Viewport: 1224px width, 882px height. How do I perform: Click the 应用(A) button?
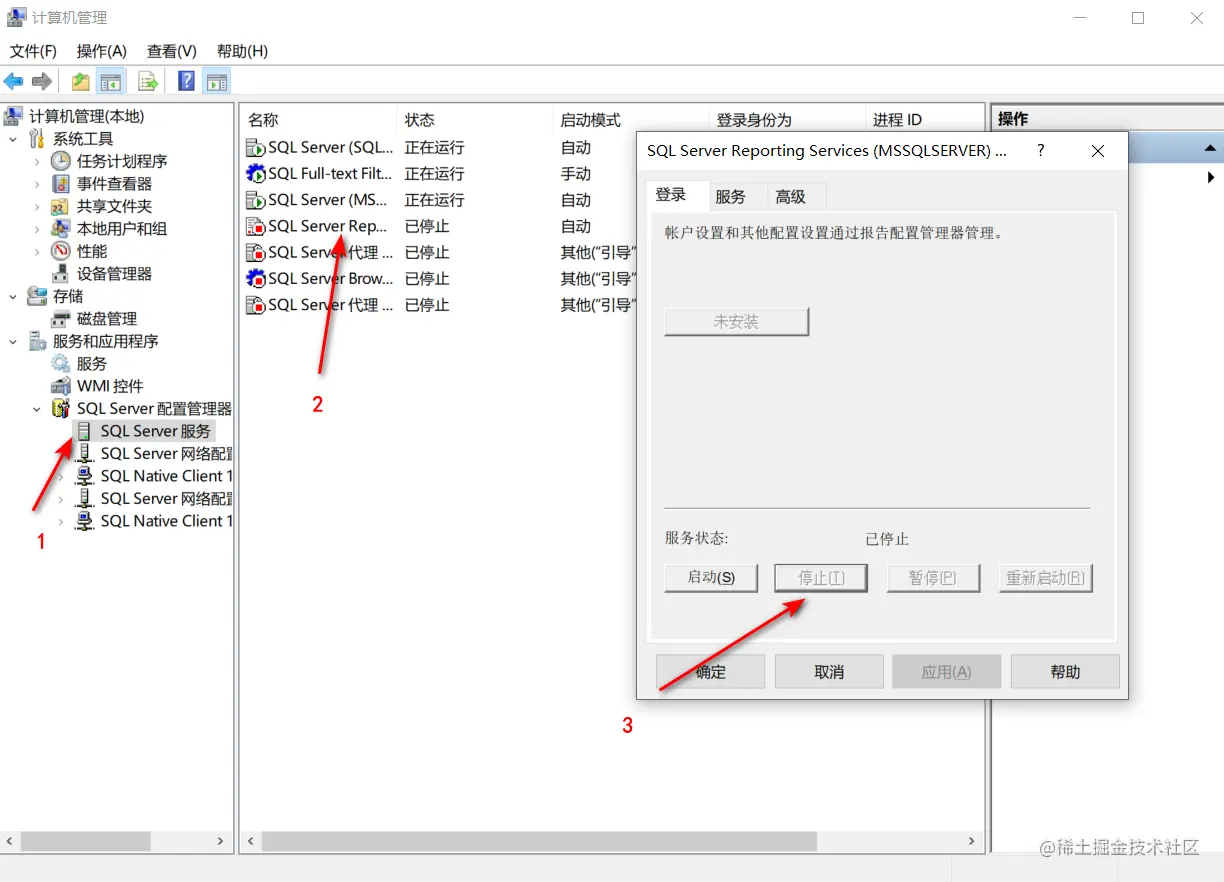[x=947, y=672]
